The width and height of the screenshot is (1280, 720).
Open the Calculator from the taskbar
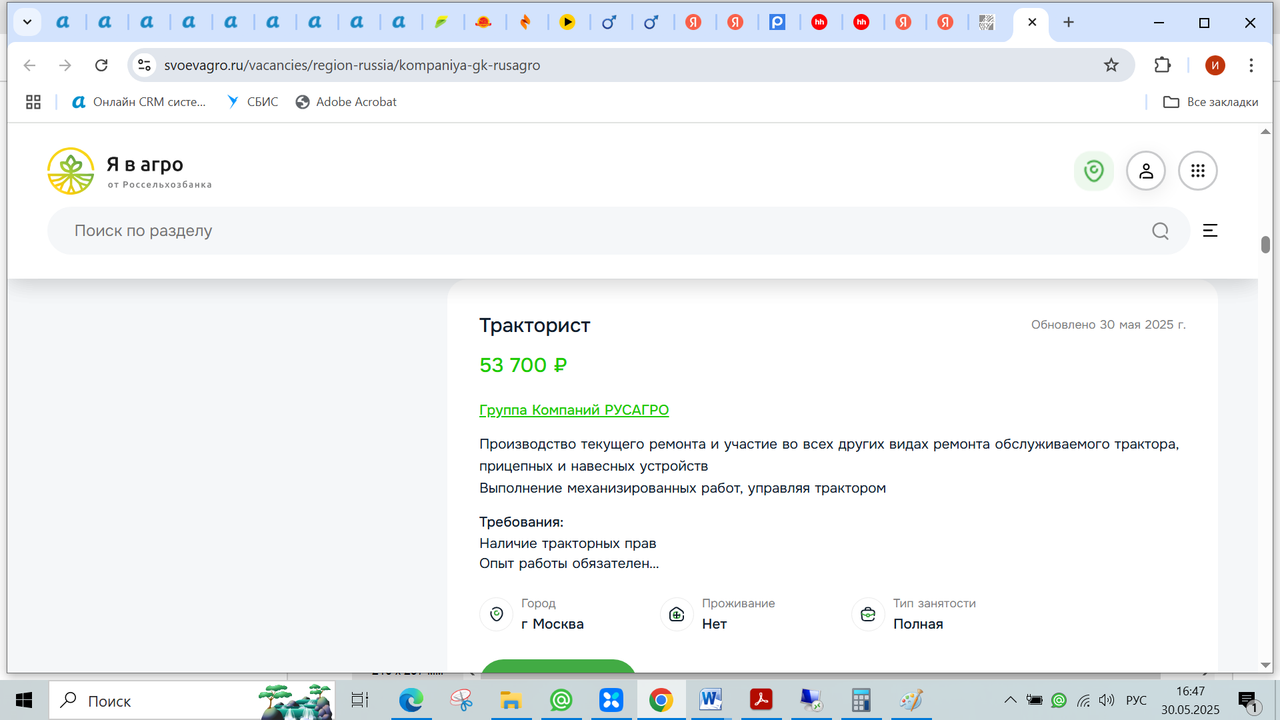click(861, 700)
